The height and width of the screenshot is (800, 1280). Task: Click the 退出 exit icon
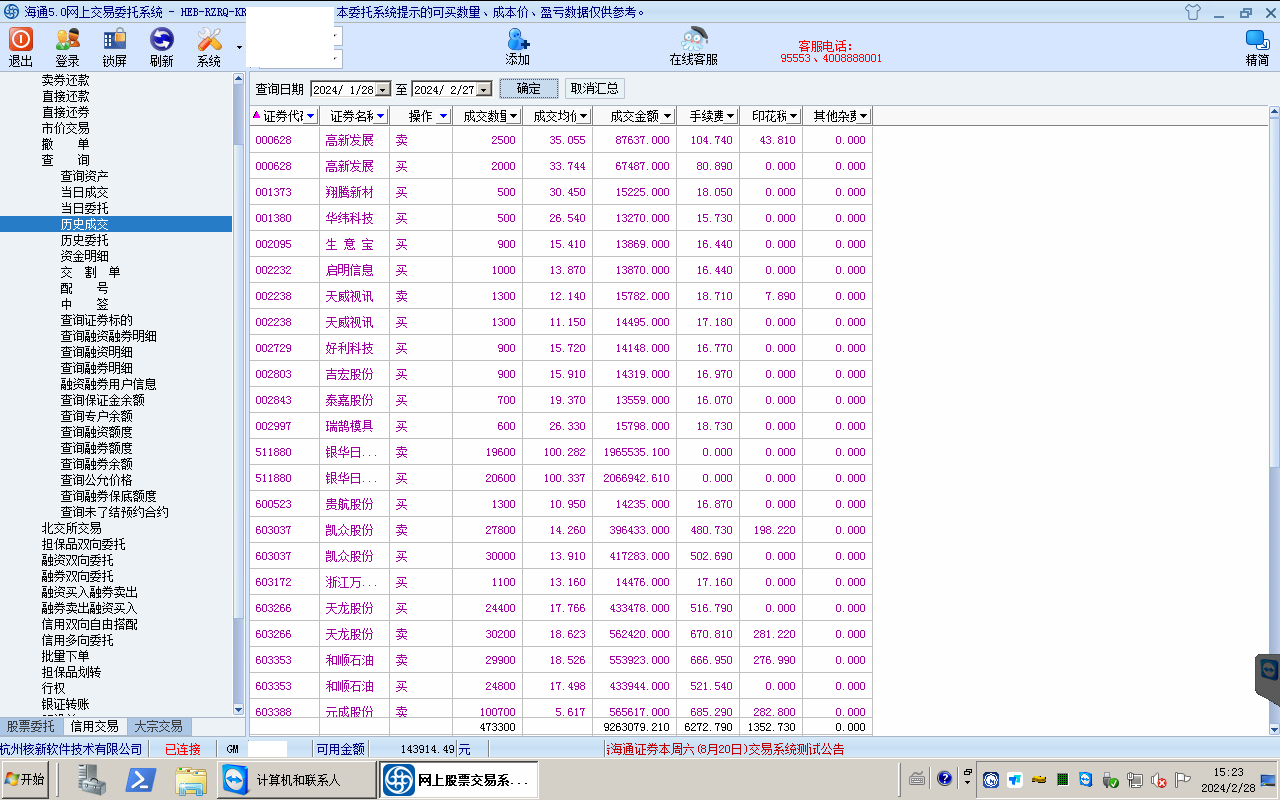point(21,40)
